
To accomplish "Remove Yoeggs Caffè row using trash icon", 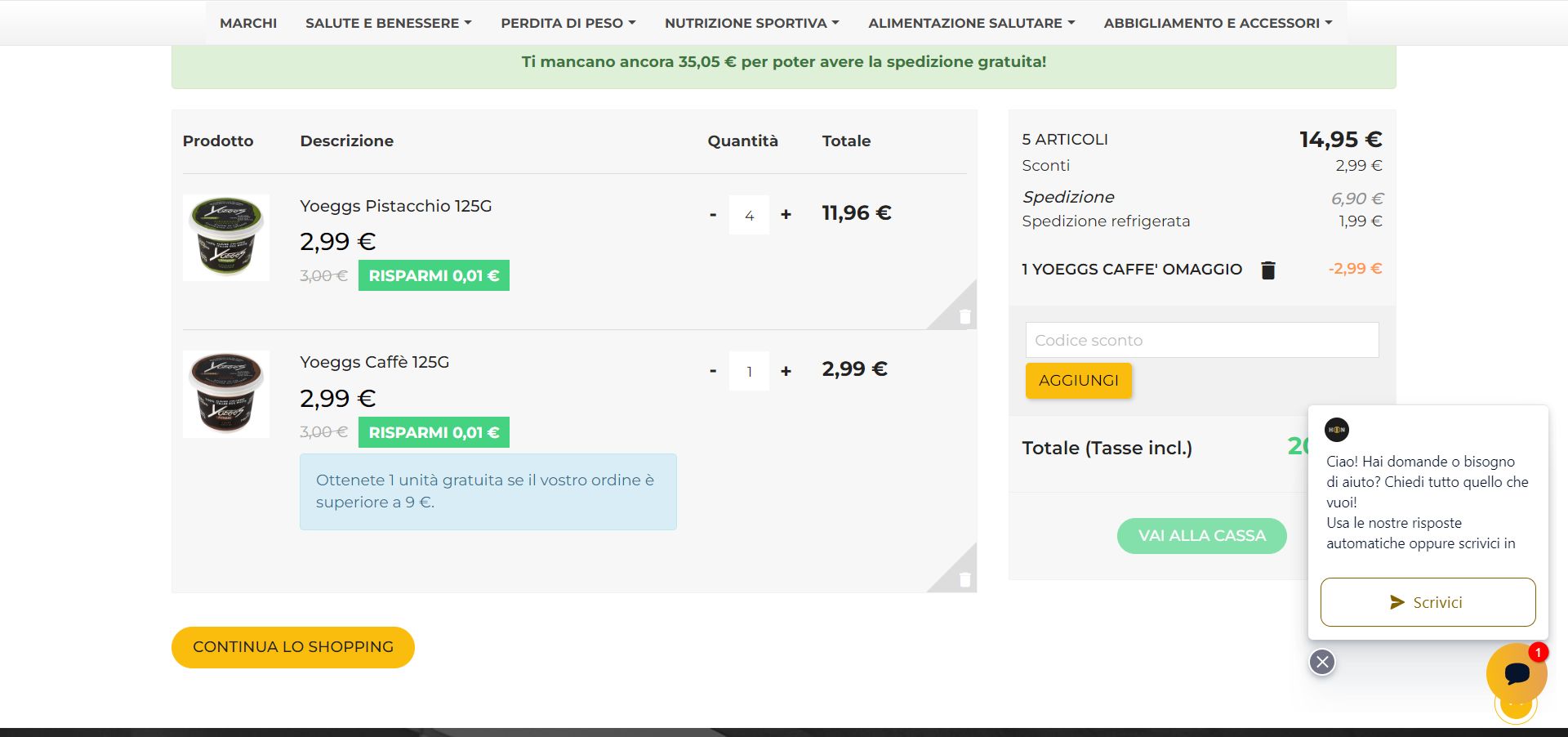I will (964, 579).
